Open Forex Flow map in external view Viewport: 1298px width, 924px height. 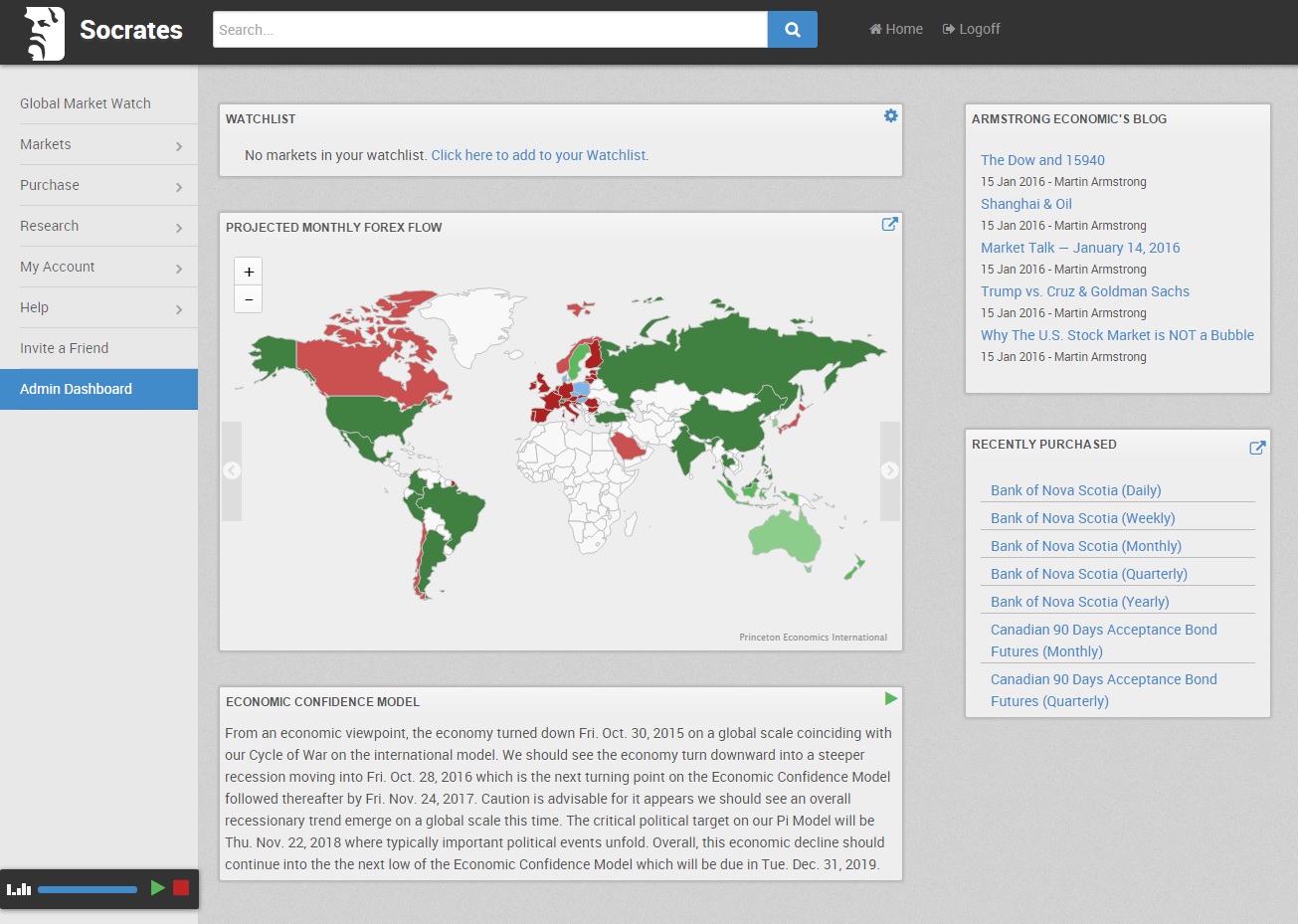coord(890,225)
